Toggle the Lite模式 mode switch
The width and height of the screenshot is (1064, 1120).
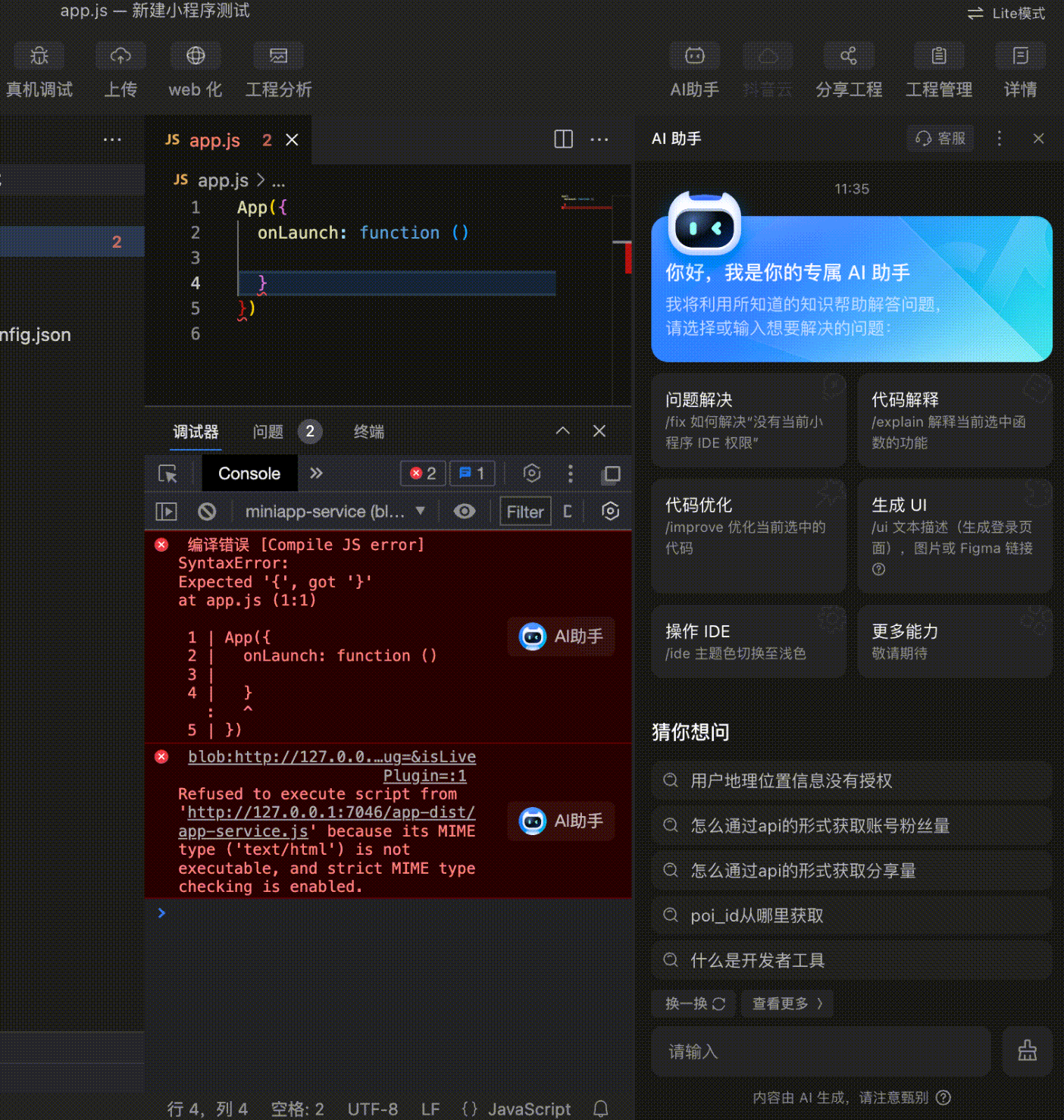coord(1006,14)
